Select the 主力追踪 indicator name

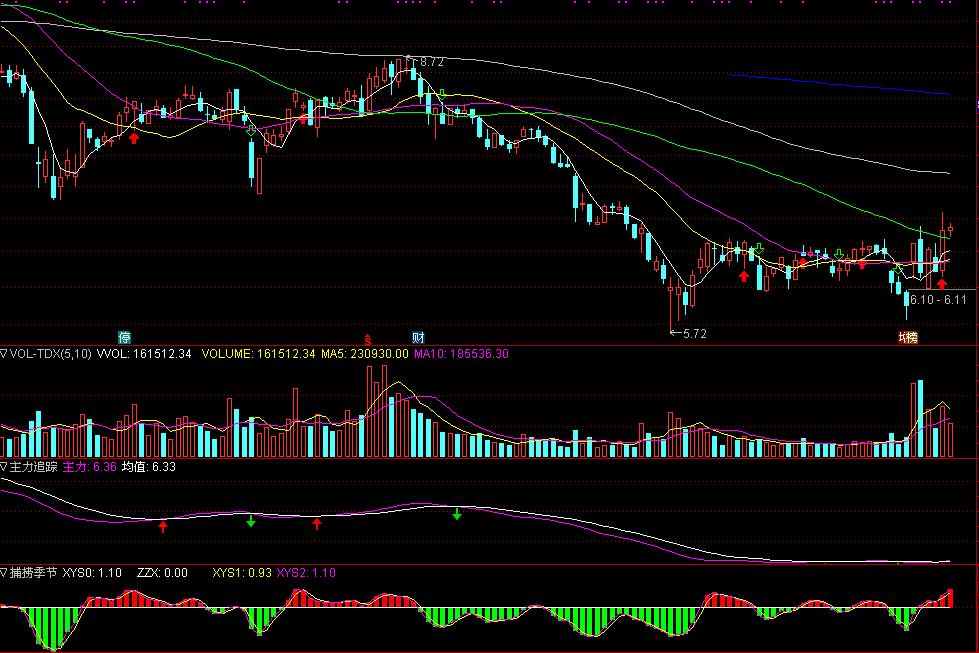click(x=34, y=466)
